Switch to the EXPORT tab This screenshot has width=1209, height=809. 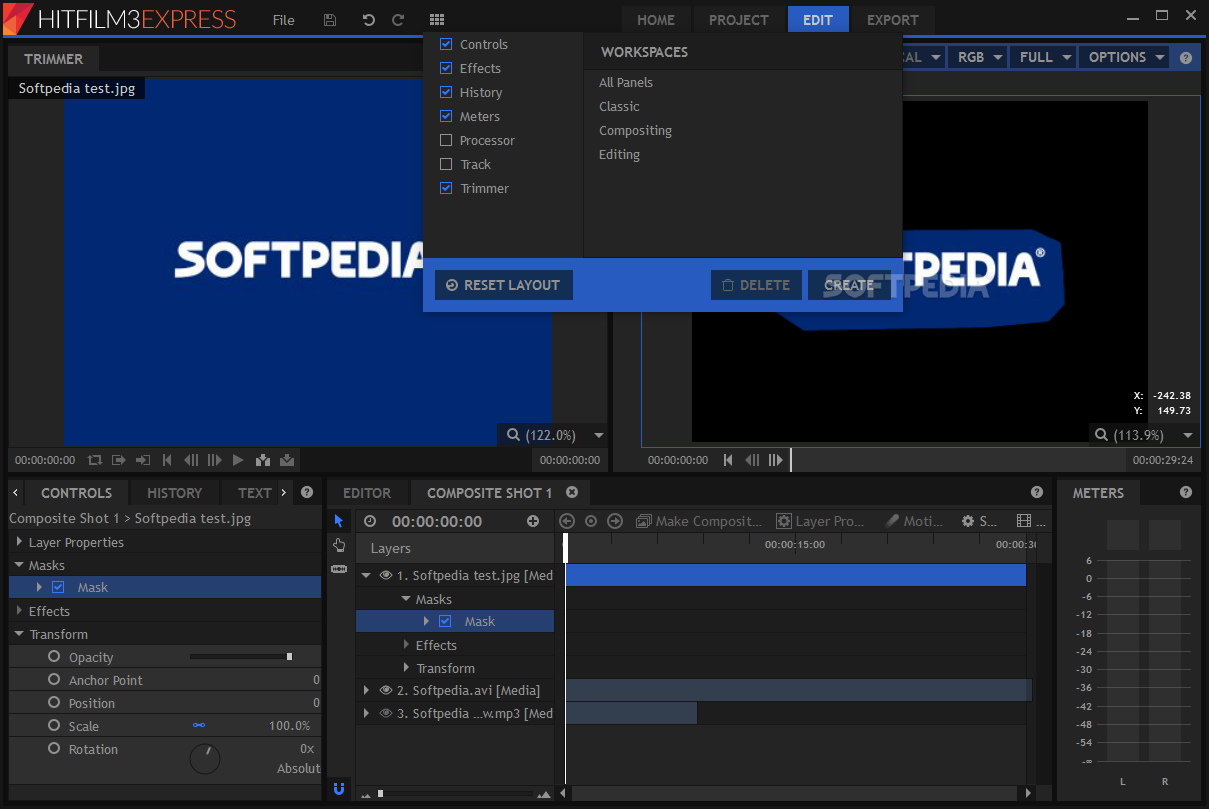click(x=893, y=20)
